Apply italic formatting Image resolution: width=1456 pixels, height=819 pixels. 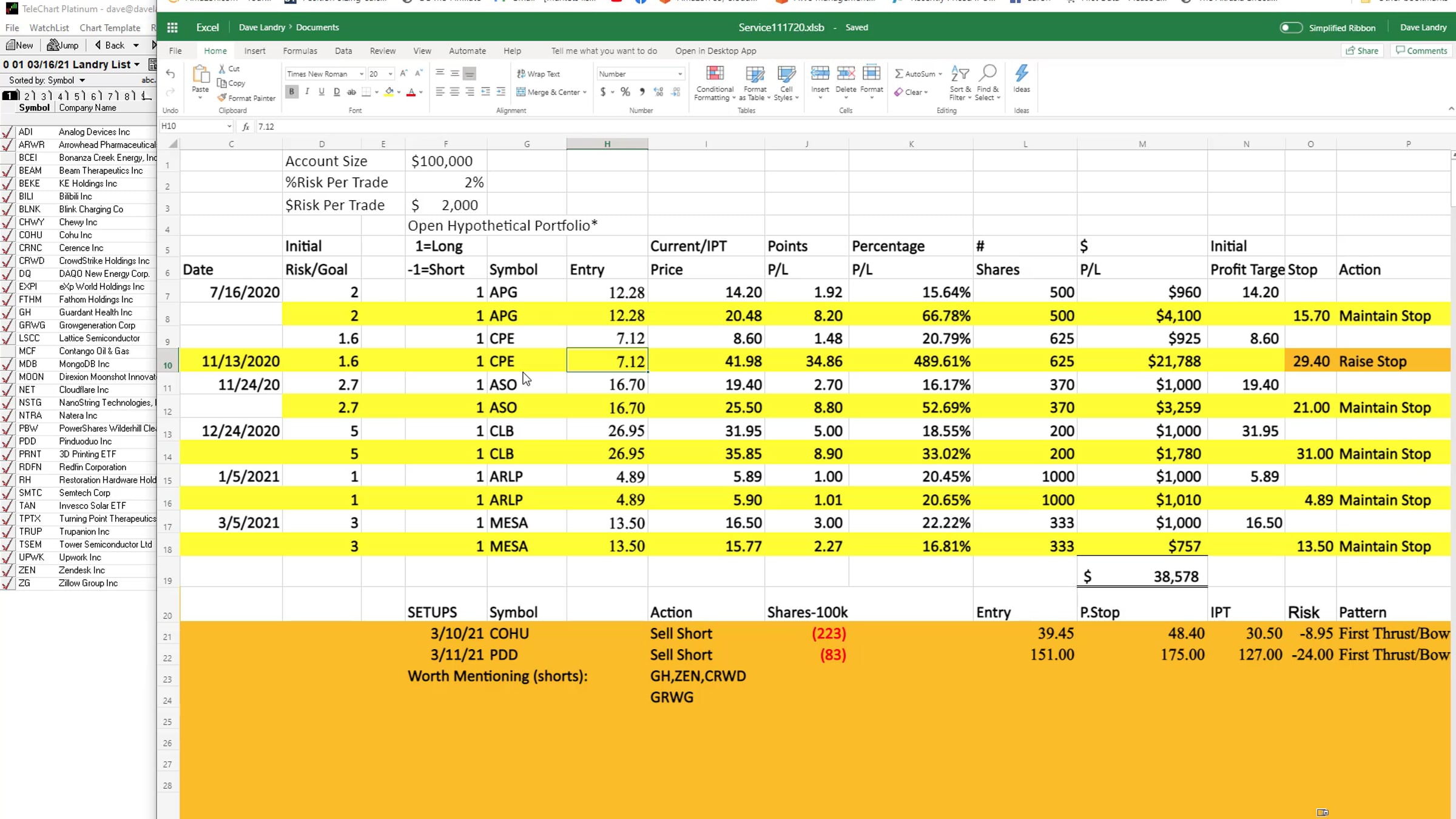307,92
